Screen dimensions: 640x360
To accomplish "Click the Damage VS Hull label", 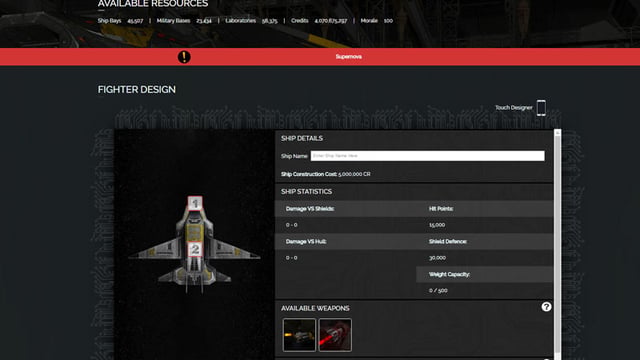I will pos(306,241).
